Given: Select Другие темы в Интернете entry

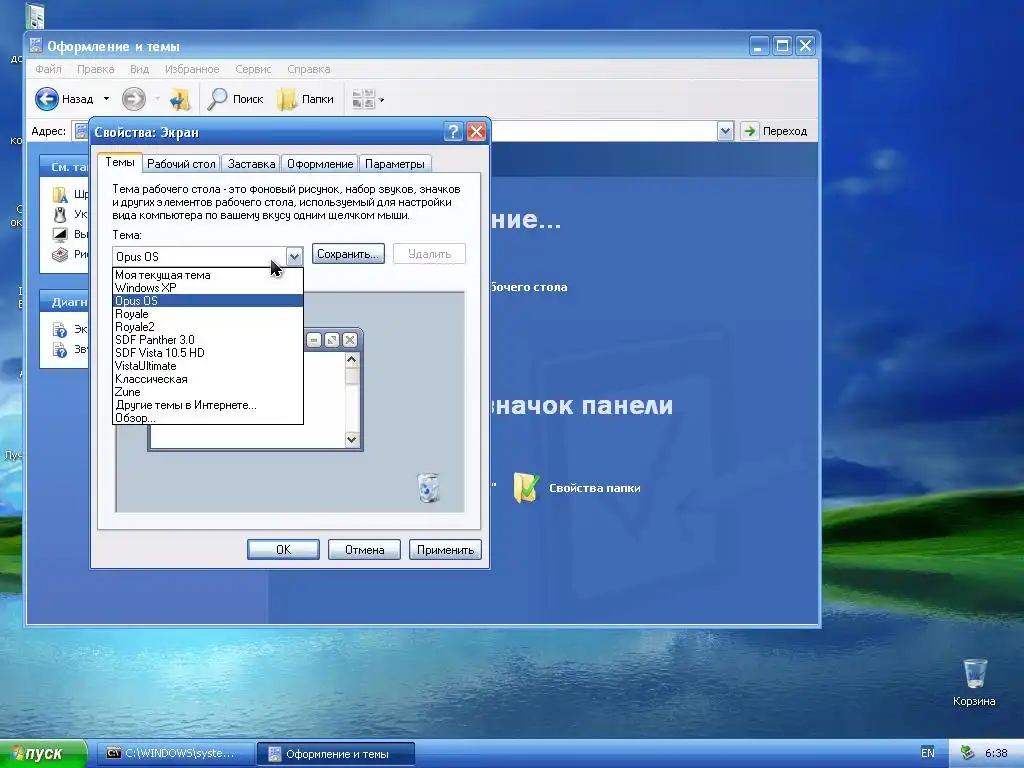Looking at the screenshot, I should (x=208, y=405).
